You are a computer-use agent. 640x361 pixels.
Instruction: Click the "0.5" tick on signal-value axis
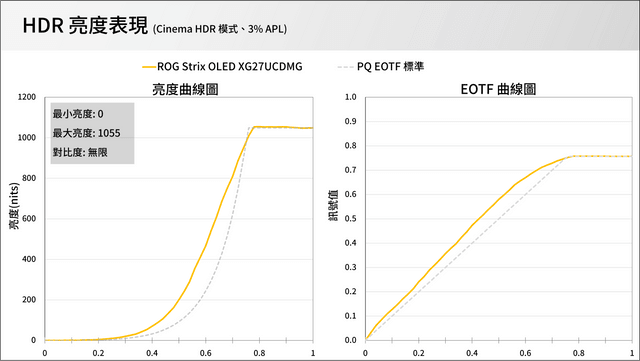351,218
